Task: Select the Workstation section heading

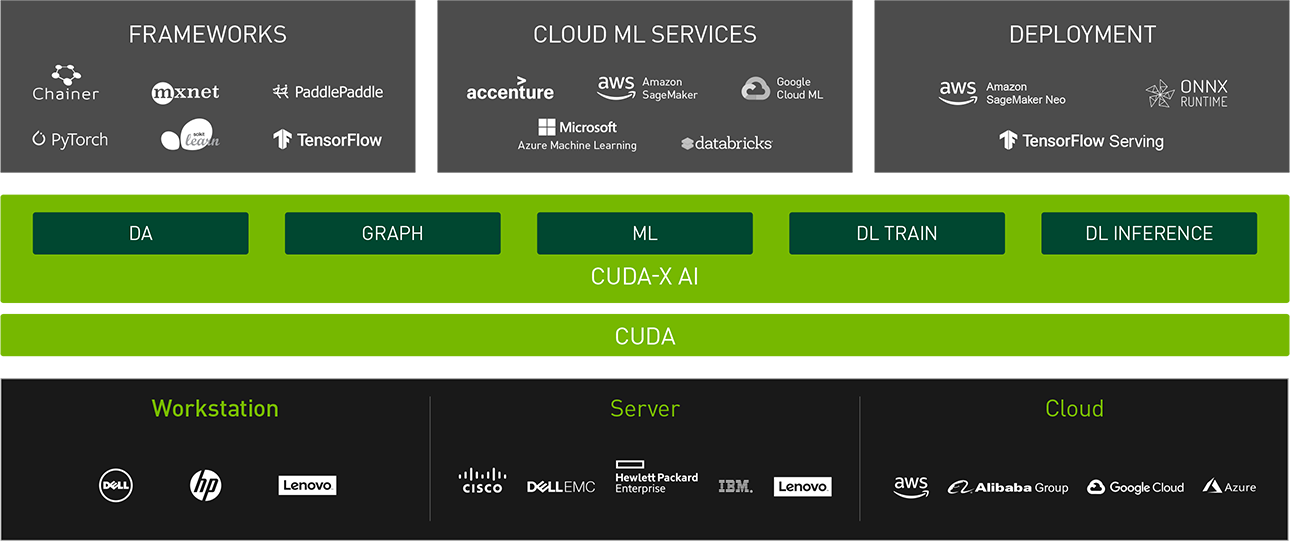Action: (215, 409)
